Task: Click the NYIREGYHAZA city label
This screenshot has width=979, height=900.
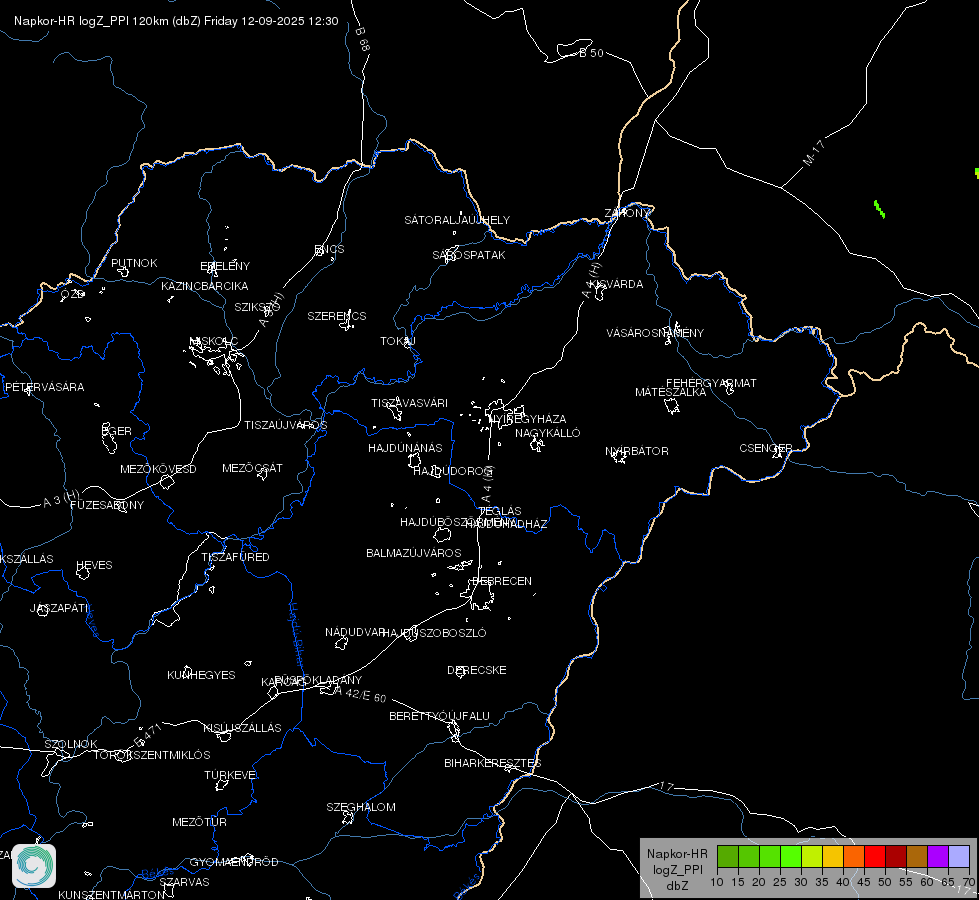Action: [x=528, y=419]
